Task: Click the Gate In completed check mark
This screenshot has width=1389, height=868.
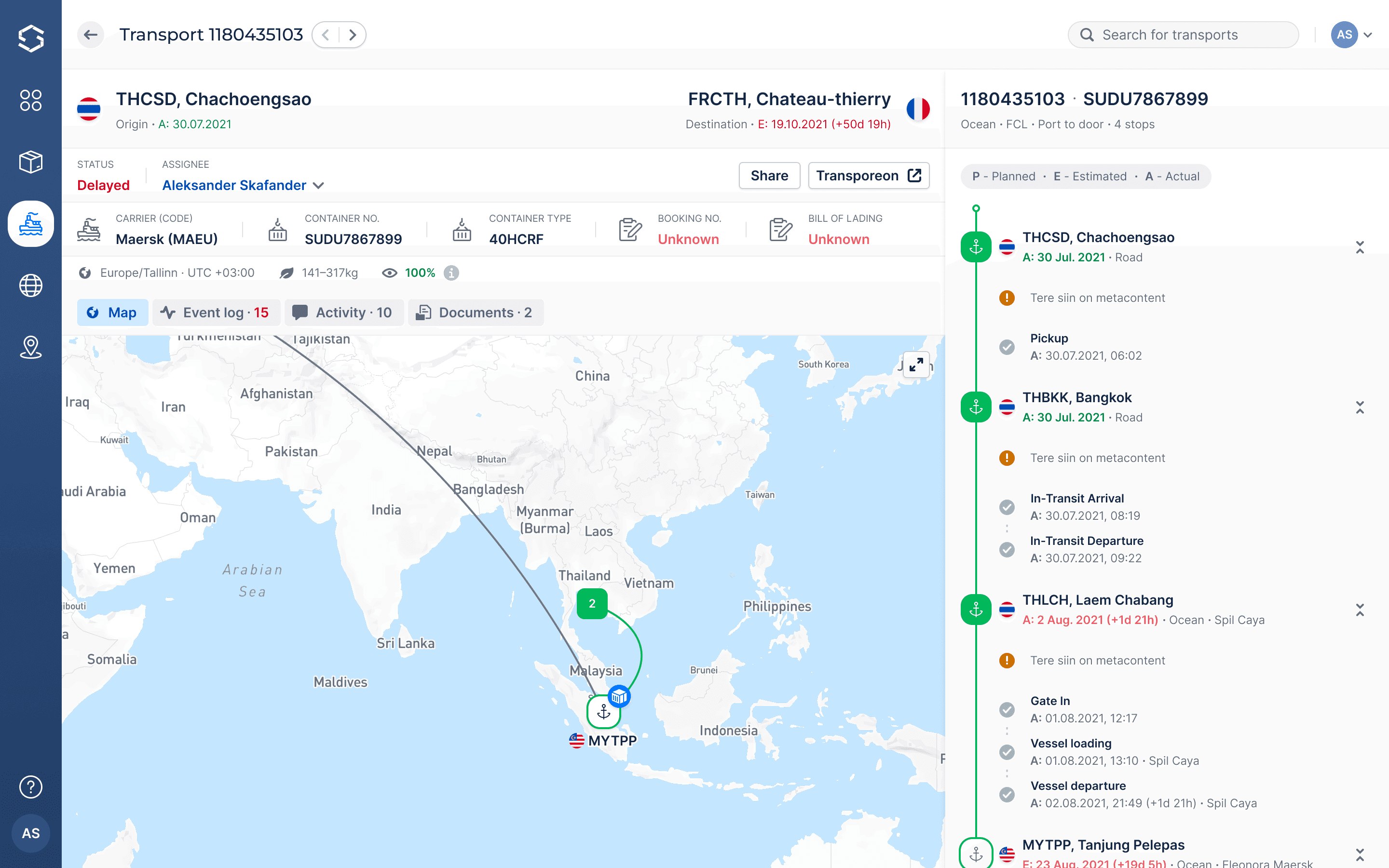Action: (1007, 709)
